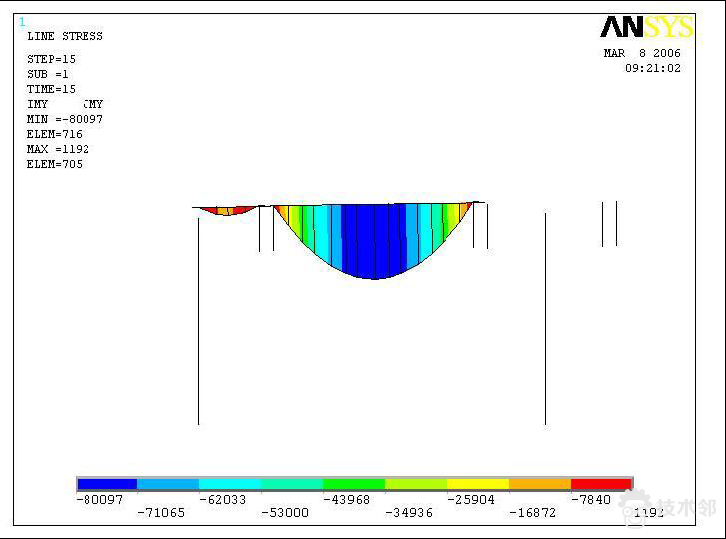Click the ELEM=705 label
Image resolution: width=726 pixels, height=539 pixels.
click(55, 164)
